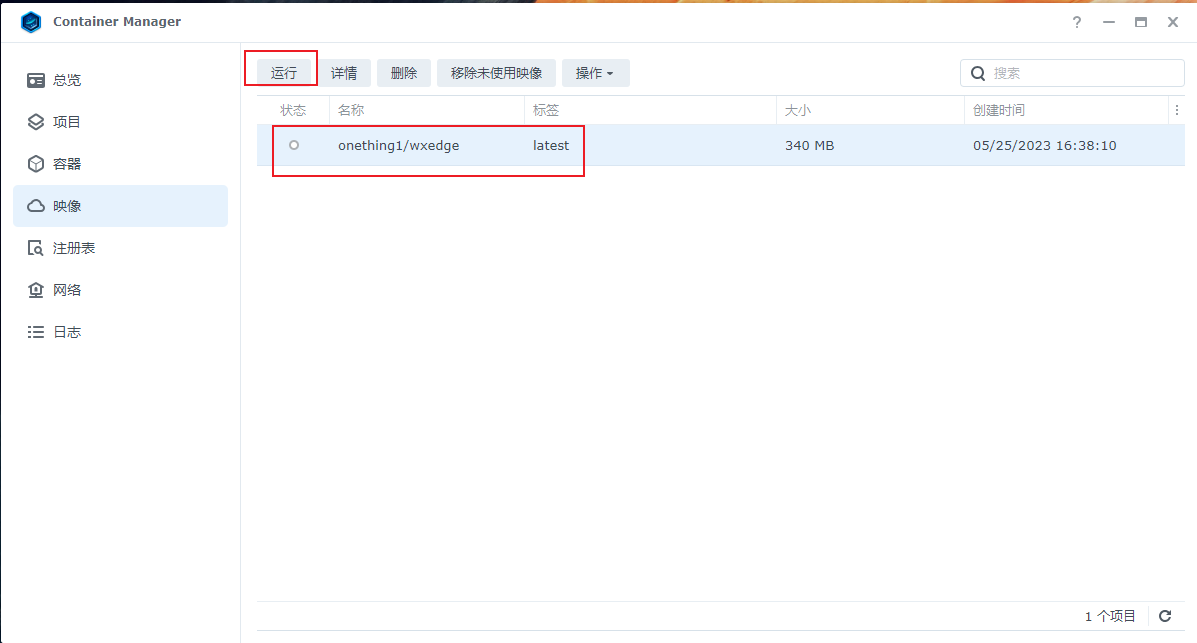
Task: Sort by 标签 column header
Action: (650, 111)
